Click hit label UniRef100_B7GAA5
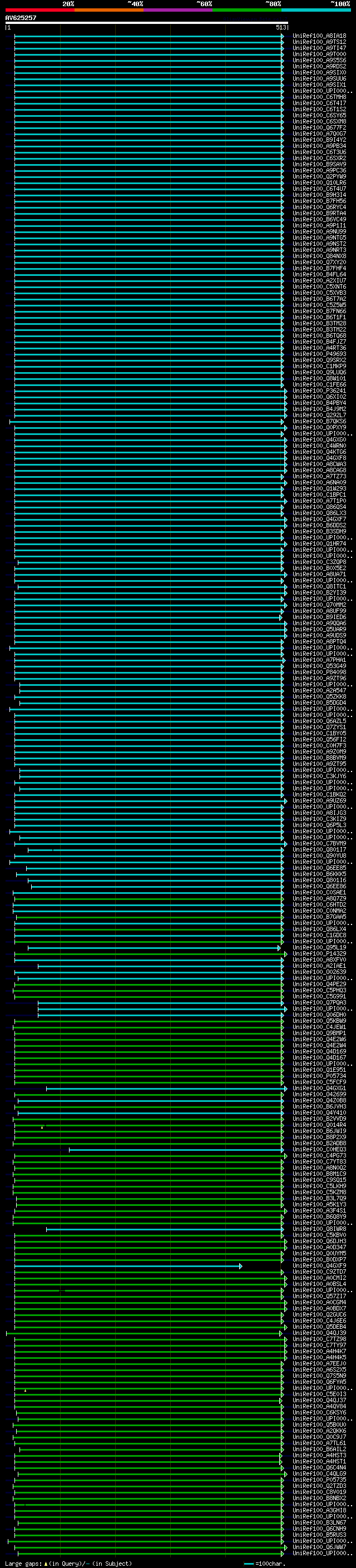This screenshot has height=1568, width=356. [x=319, y=917]
